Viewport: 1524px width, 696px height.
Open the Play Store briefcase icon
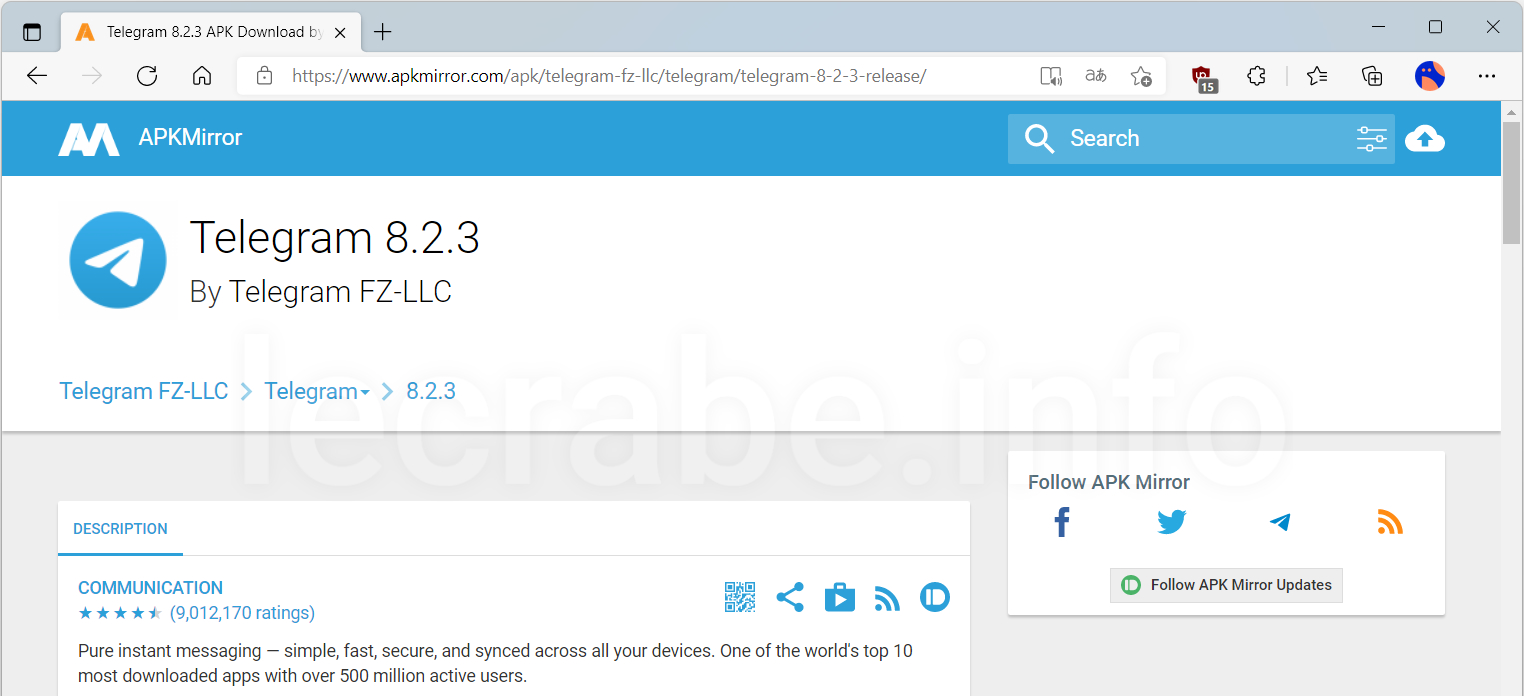pyautogui.click(x=840, y=598)
